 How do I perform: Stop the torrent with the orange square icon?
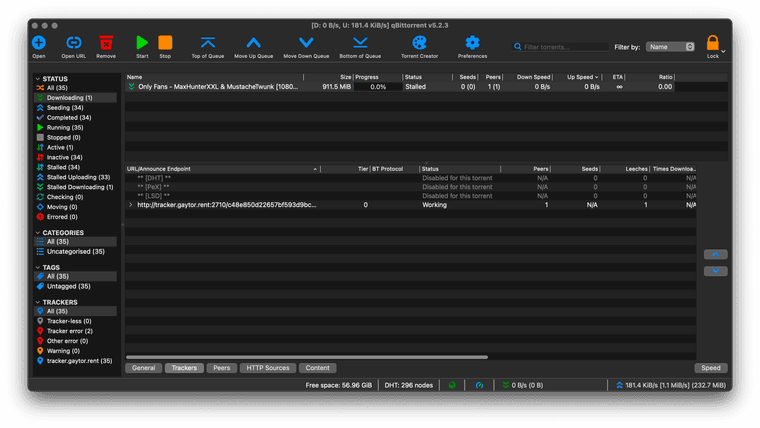[165, 43]
